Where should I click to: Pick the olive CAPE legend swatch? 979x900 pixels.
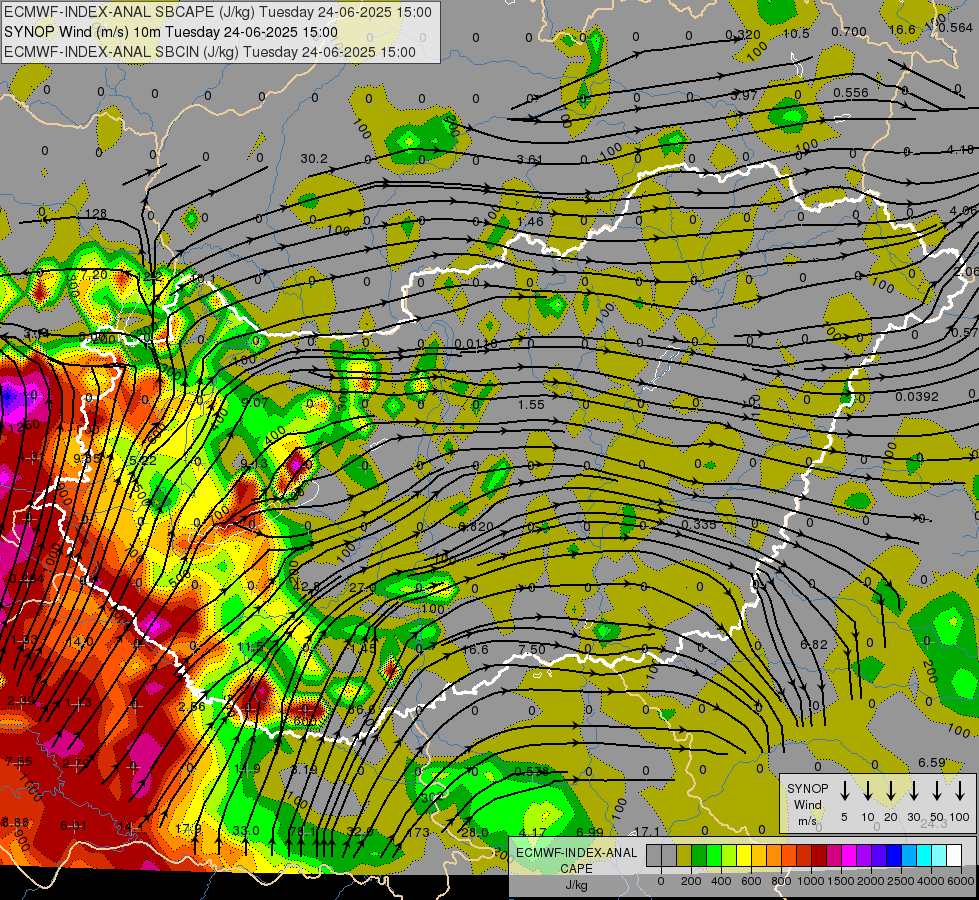(684, 855)
